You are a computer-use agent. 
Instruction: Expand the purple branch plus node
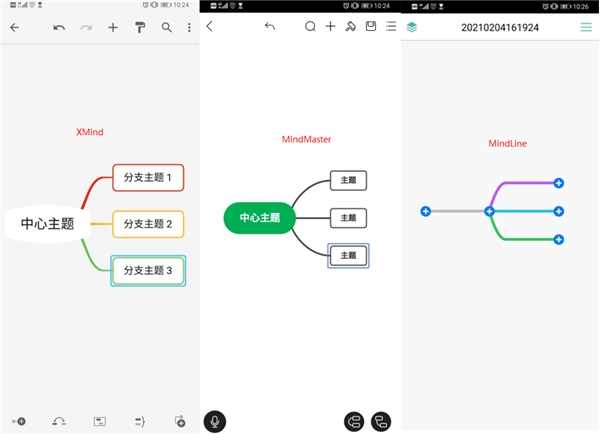(559, 183)
